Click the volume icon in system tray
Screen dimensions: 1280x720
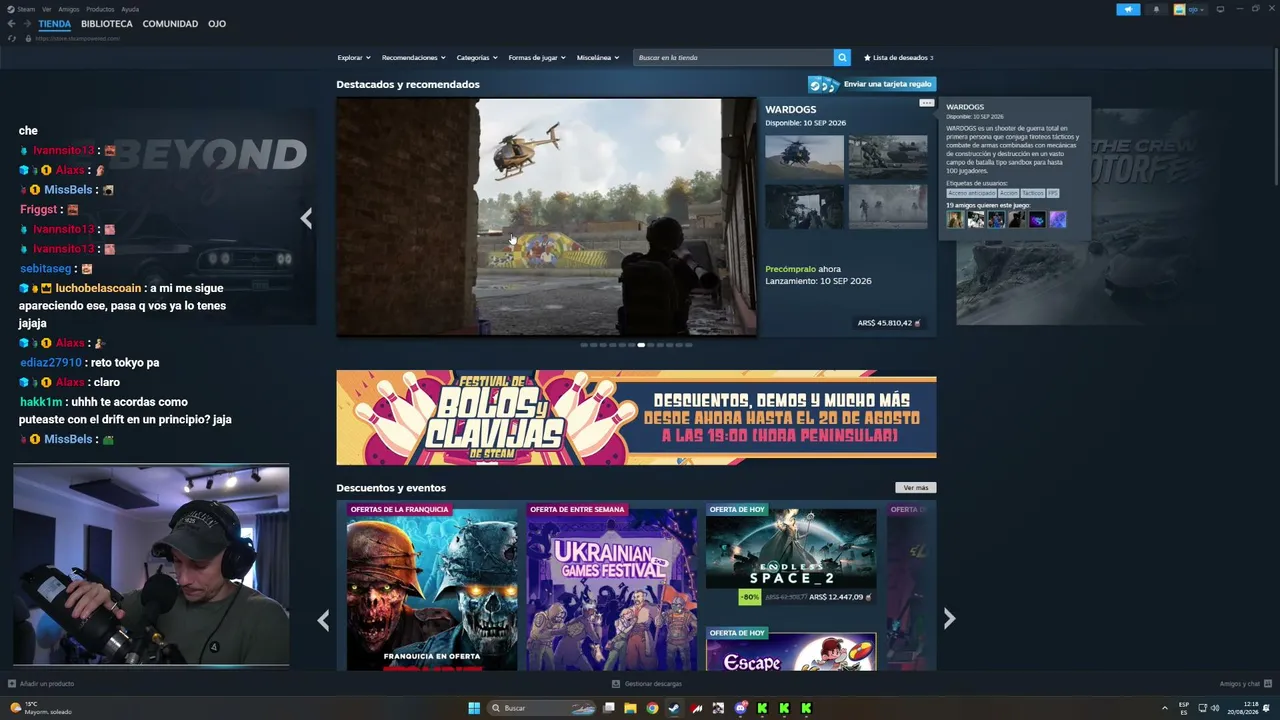1215,708
